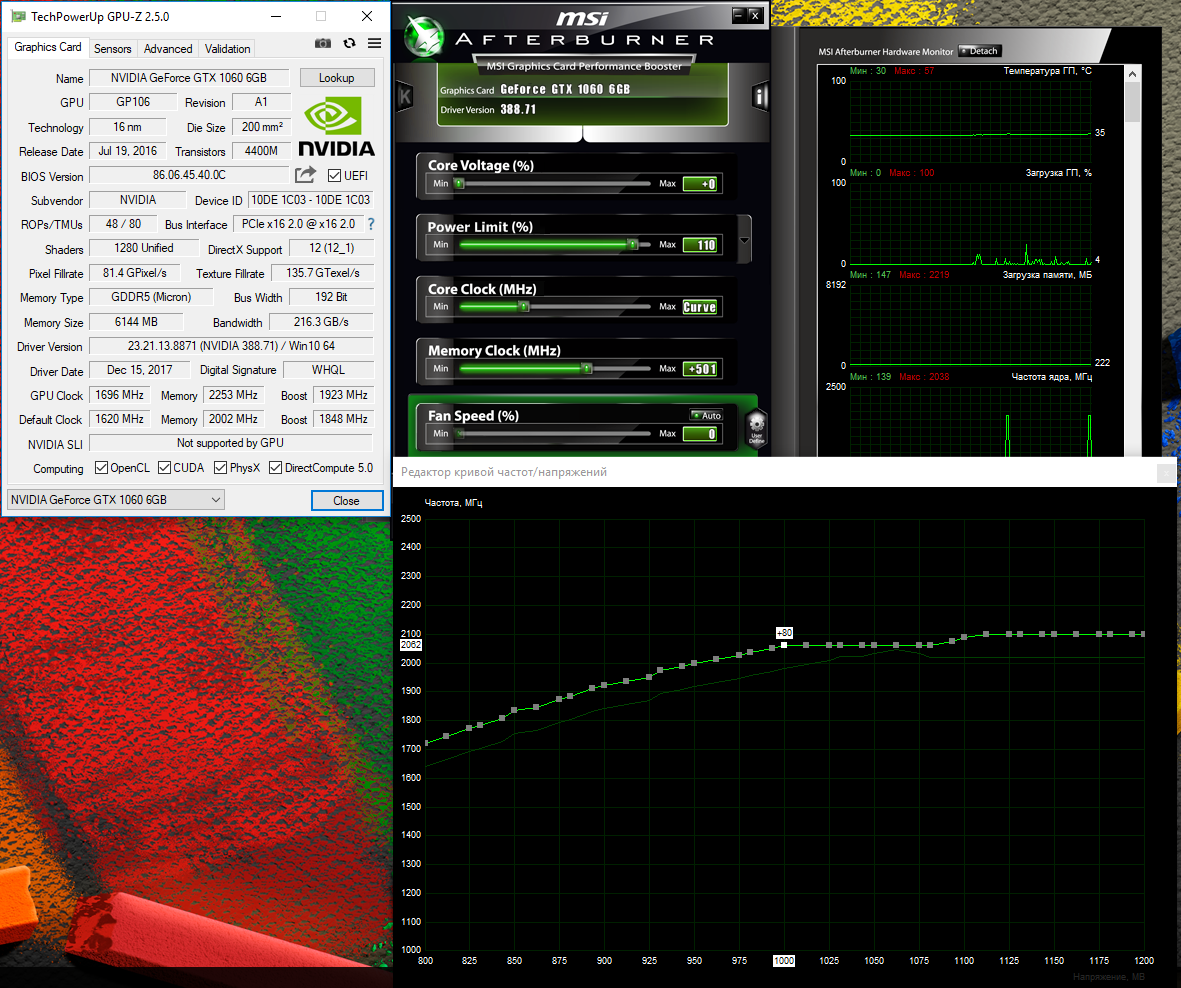
Task: Click the Detach button on Hardware Monitor
Action: point(978,51)
